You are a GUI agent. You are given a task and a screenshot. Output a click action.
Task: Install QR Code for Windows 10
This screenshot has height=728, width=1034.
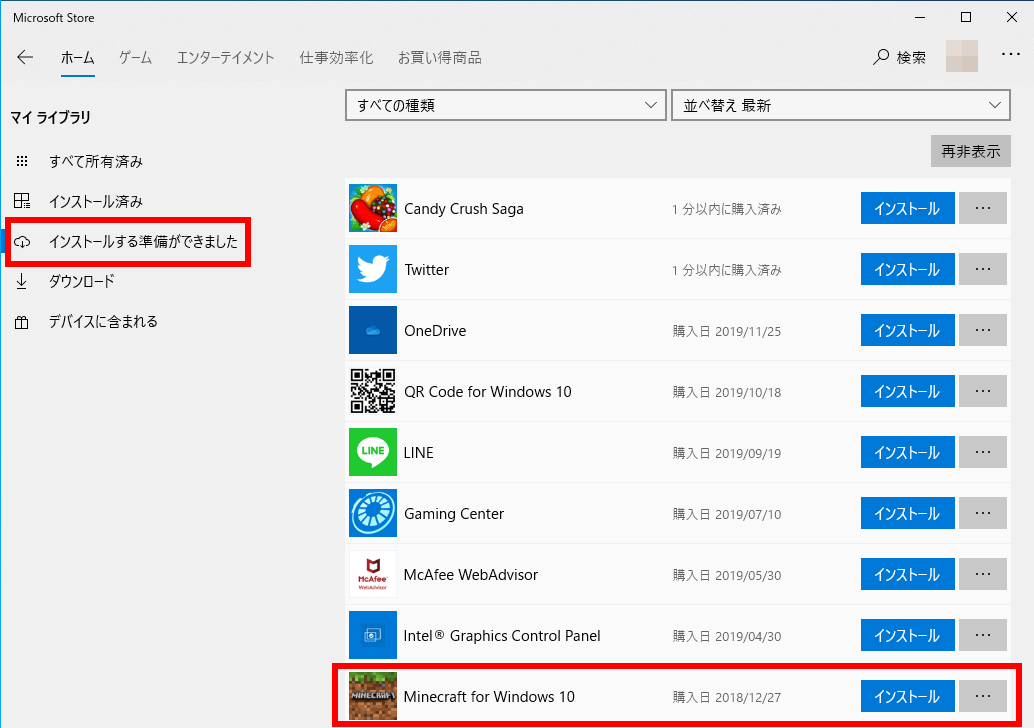point(907,391)
